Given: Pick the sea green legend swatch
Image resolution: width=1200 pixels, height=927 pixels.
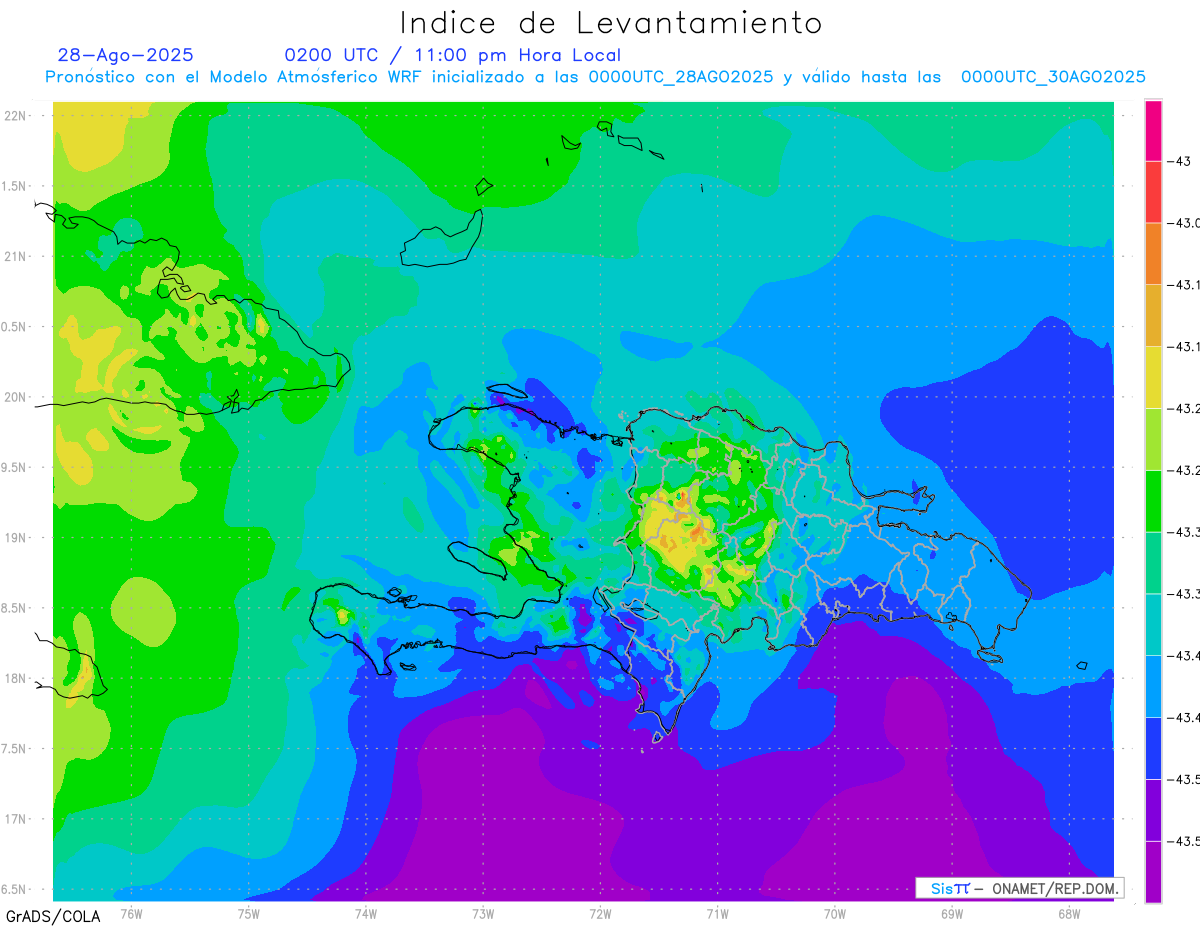Looking at the screenshot, I should click(1153, 563).
